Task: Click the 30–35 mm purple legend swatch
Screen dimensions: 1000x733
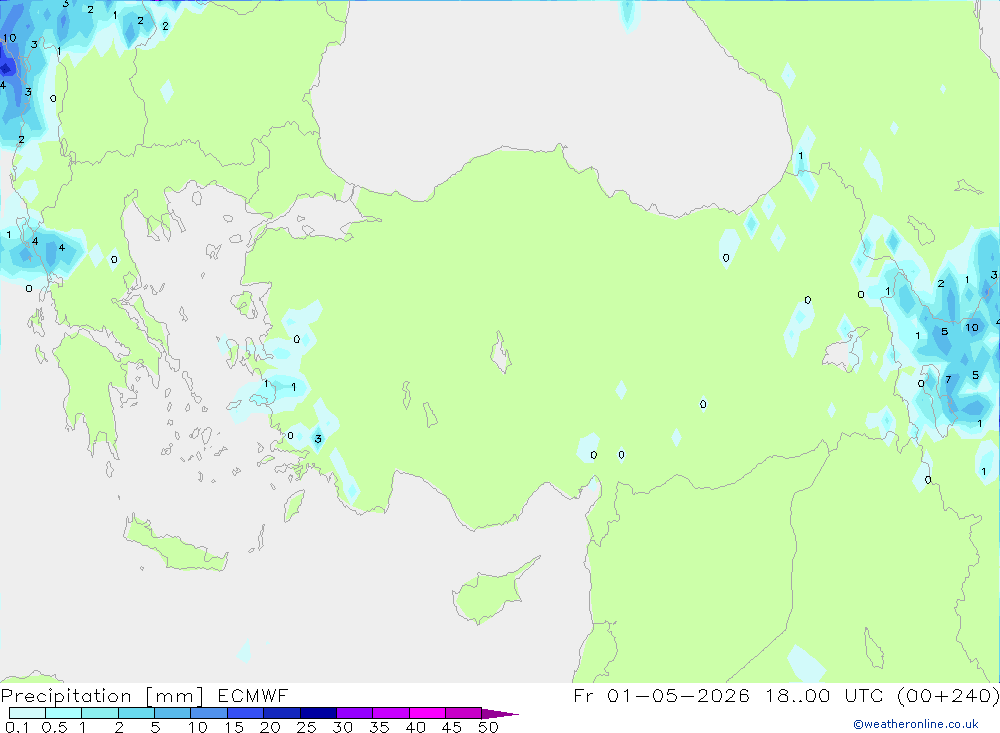Action: pyautogui.click(x=355, y=713)
